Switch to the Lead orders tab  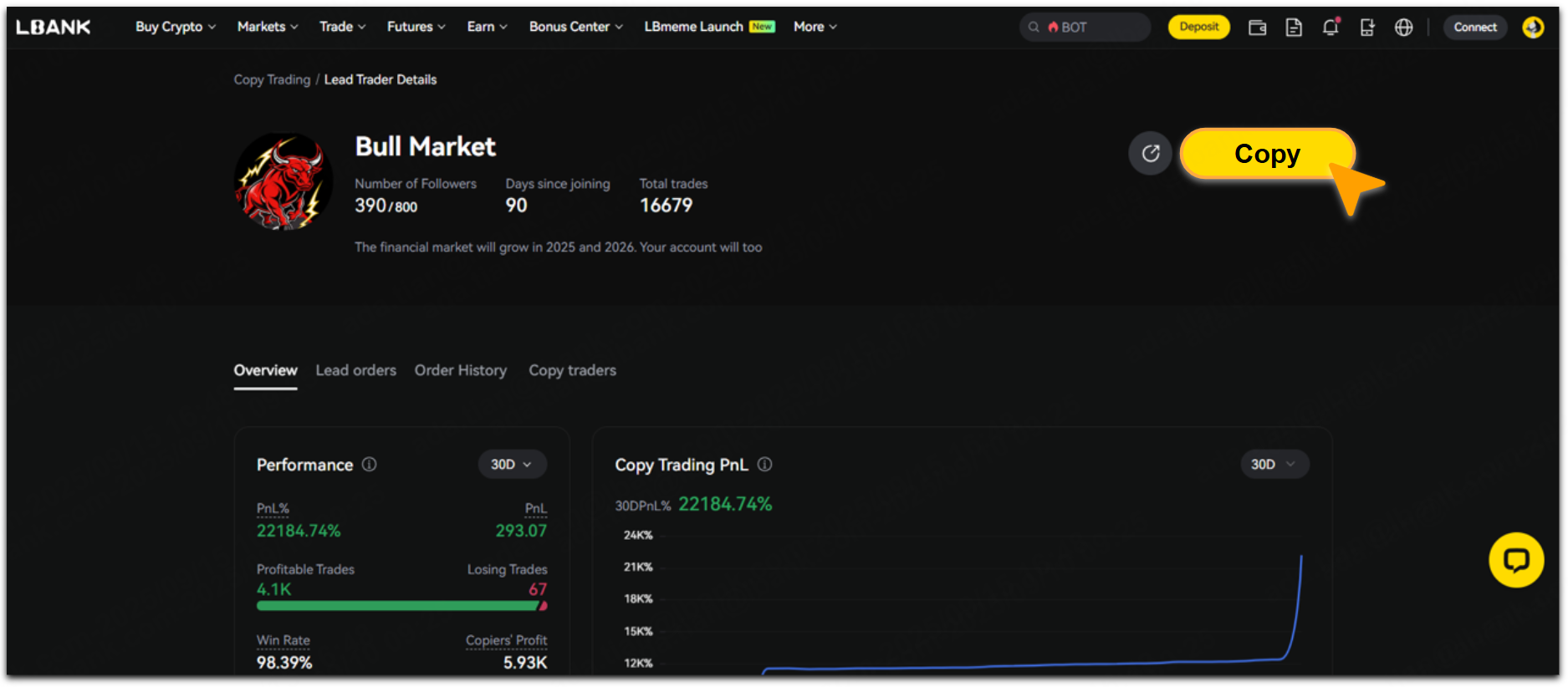coord(355,370)
